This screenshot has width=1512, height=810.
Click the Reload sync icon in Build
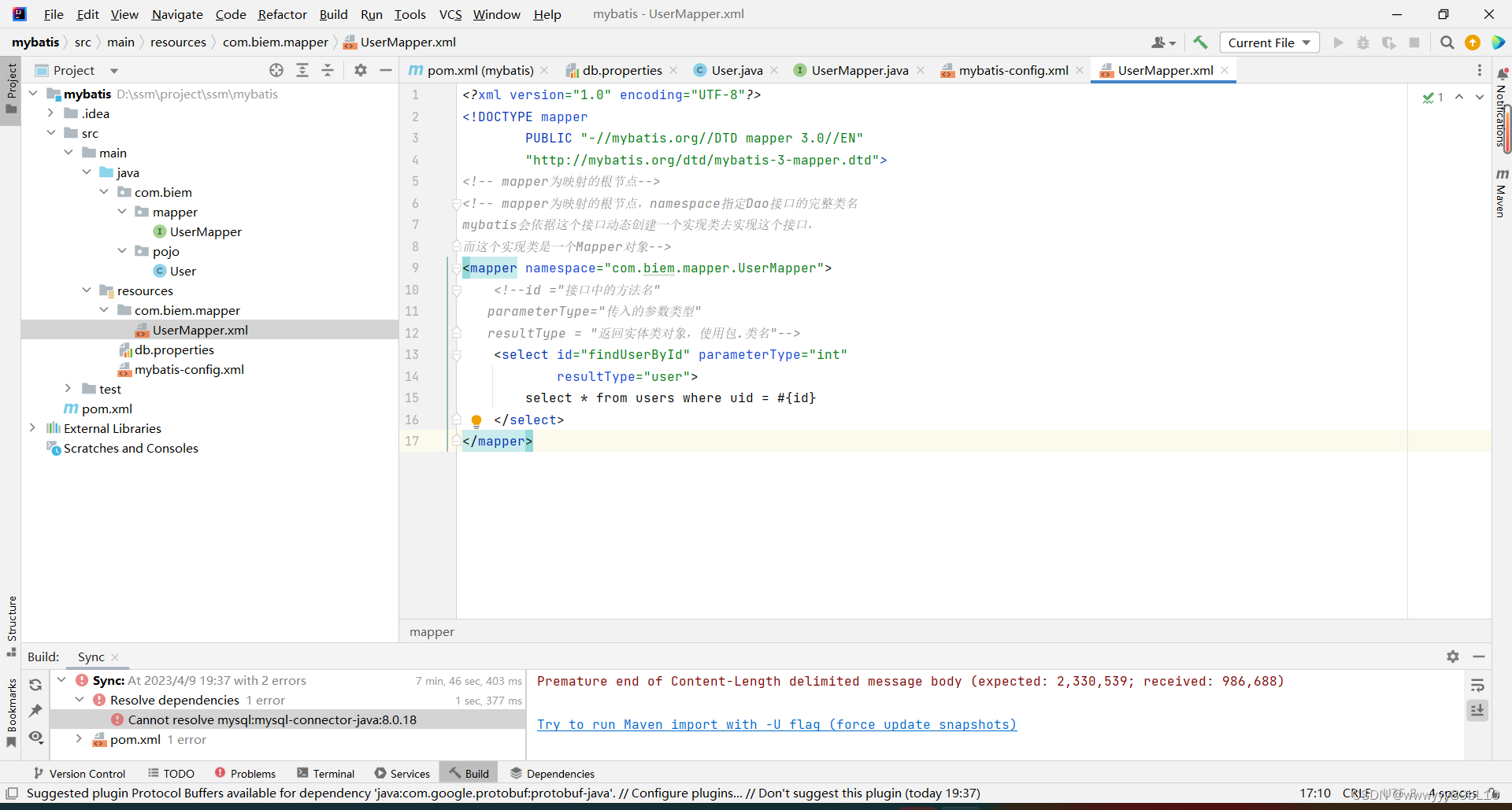tap(35, 685)
